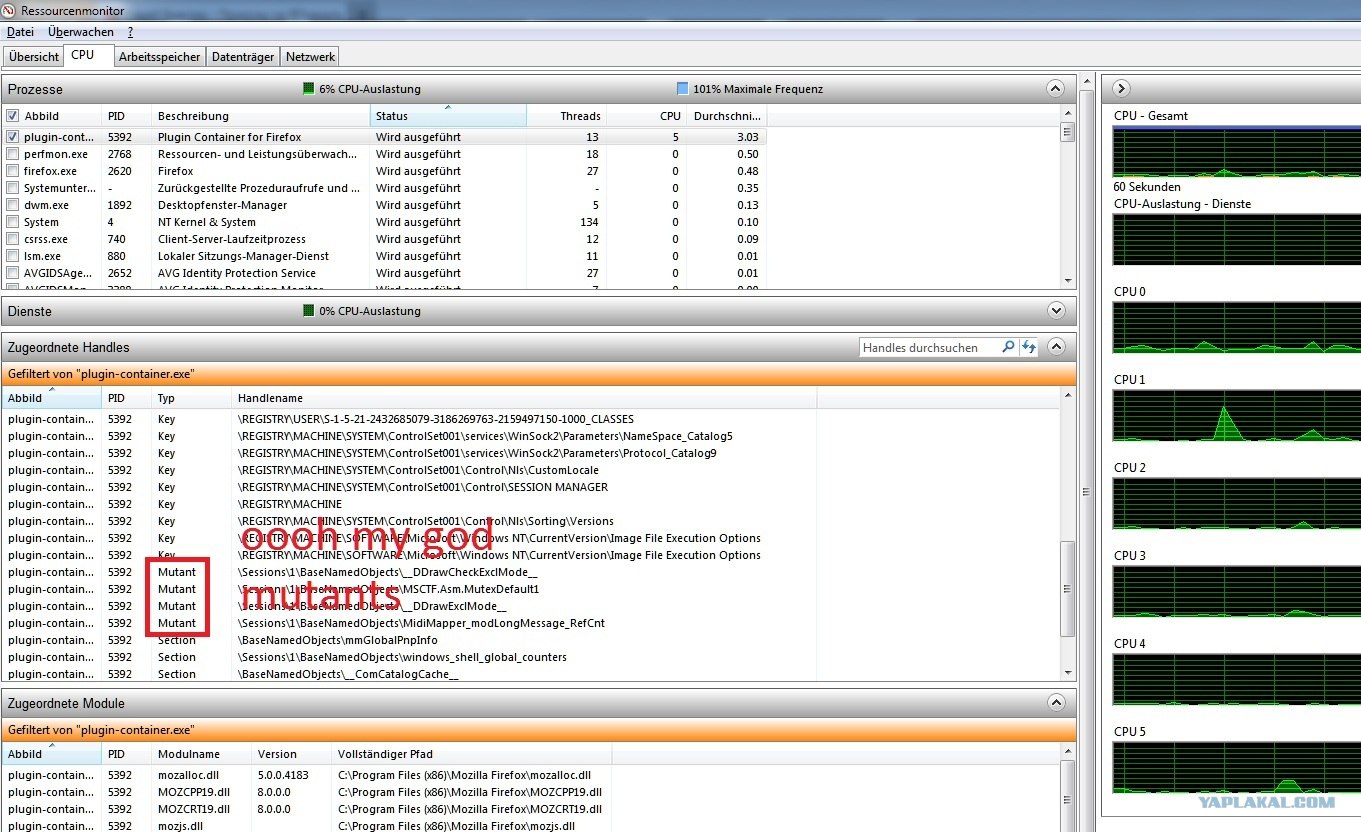This screenshot has height=832, width=1361.
Task: Switch to the Übersicht tab
Action: click(x=34, y=57)
